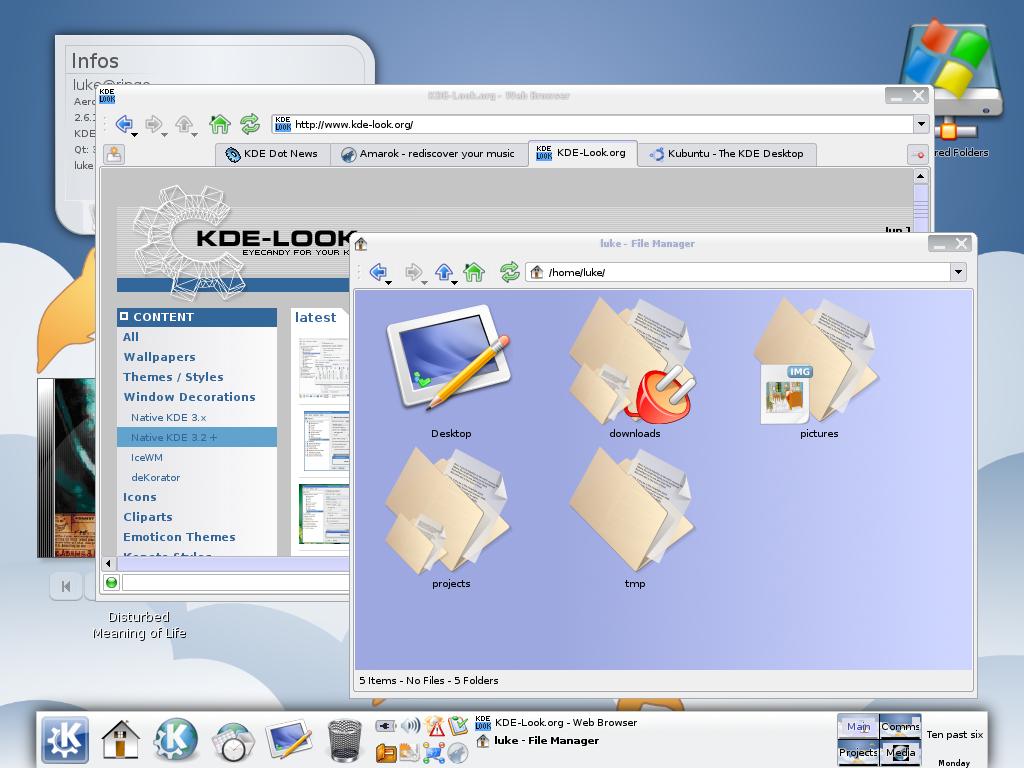Open the KDE K menu launcher
The image size is (1024, 768).
65,739
